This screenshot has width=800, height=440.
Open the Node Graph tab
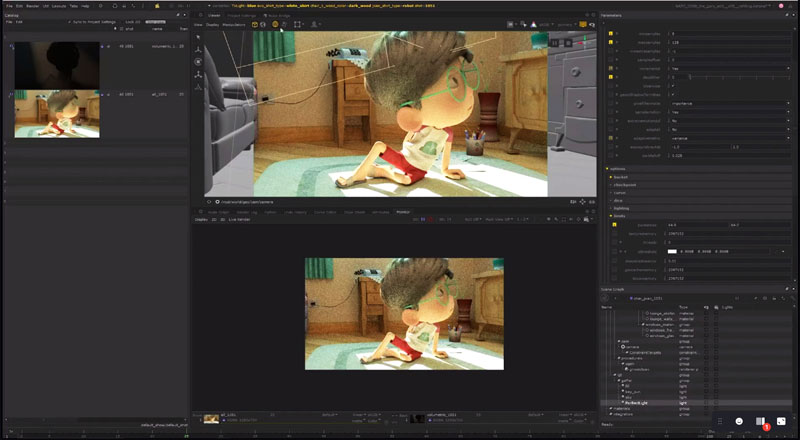tap(218, 212)
